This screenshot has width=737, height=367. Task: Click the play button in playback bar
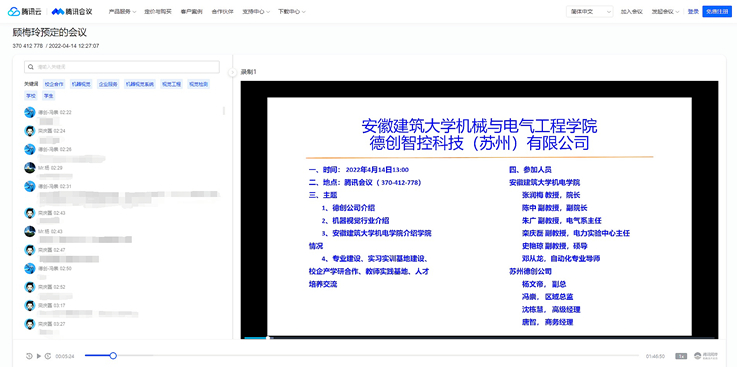point(39,356)
